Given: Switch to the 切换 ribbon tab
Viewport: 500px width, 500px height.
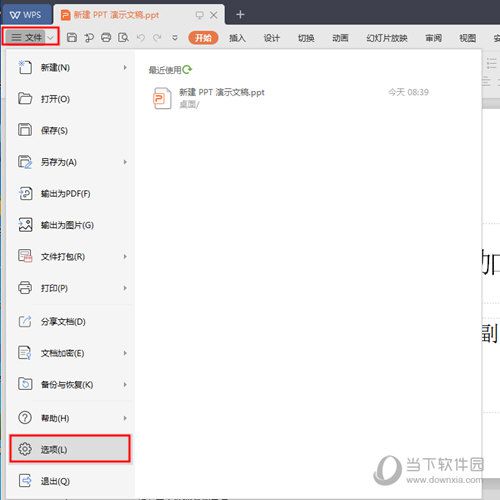Looking at the screenshot, I should (x=306, y=38).
